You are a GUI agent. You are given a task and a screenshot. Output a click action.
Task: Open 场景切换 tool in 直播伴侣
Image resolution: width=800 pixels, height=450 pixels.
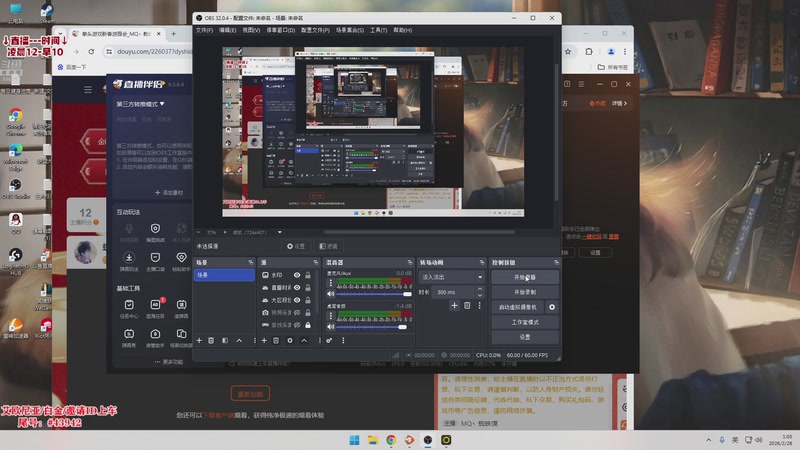pos(182,338)
